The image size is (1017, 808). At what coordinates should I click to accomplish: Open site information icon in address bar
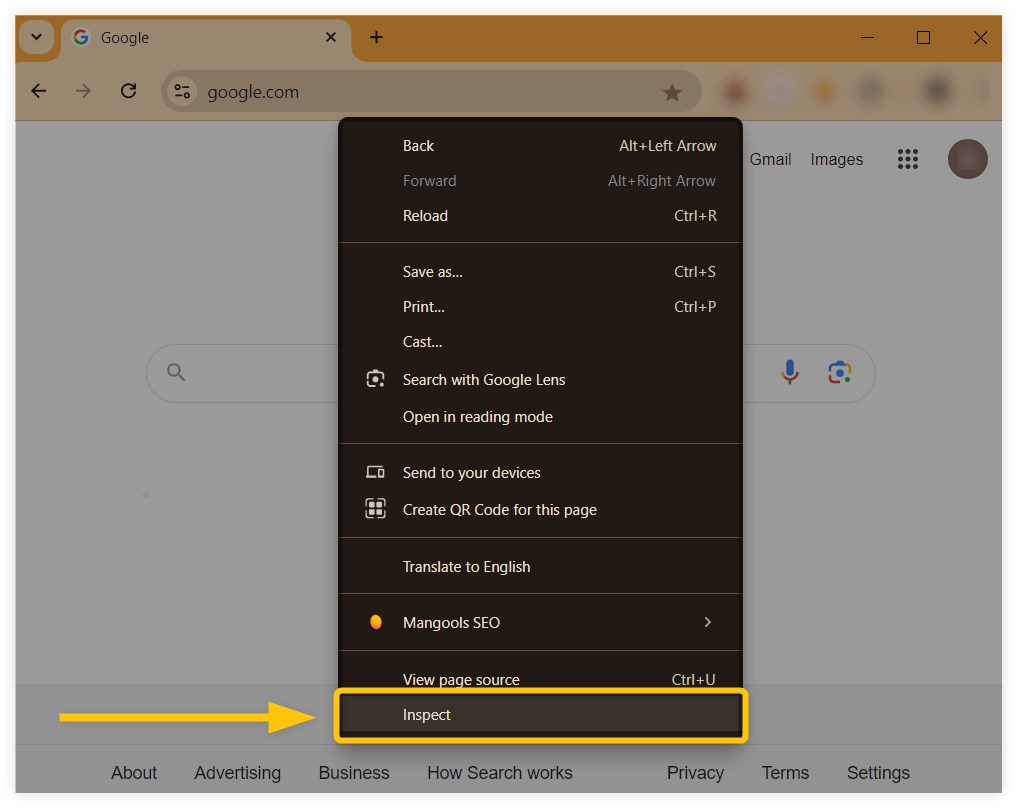pyautogui.click(x=182, y=91)
